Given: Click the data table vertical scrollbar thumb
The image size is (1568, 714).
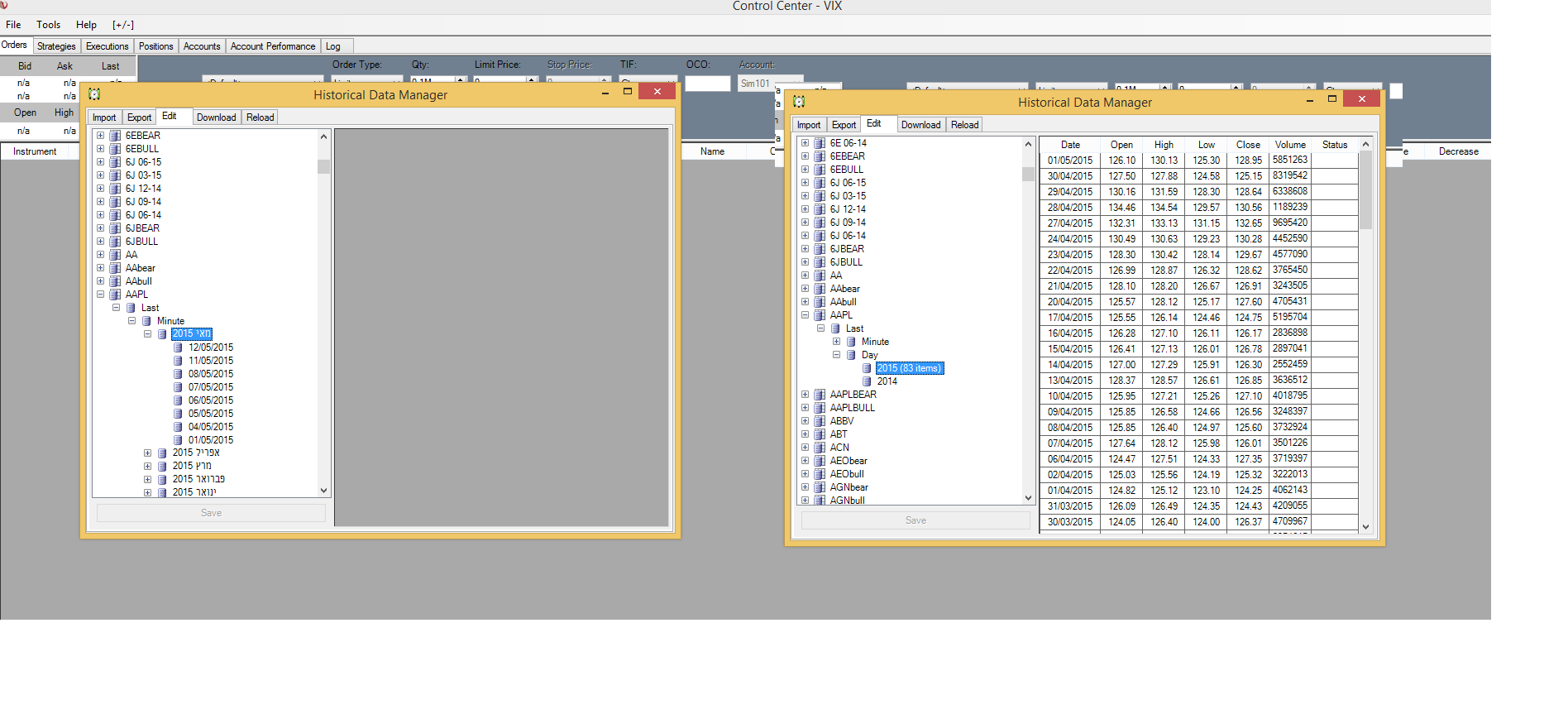Looking at the screenshot, I should click(x=1365, y=190).
